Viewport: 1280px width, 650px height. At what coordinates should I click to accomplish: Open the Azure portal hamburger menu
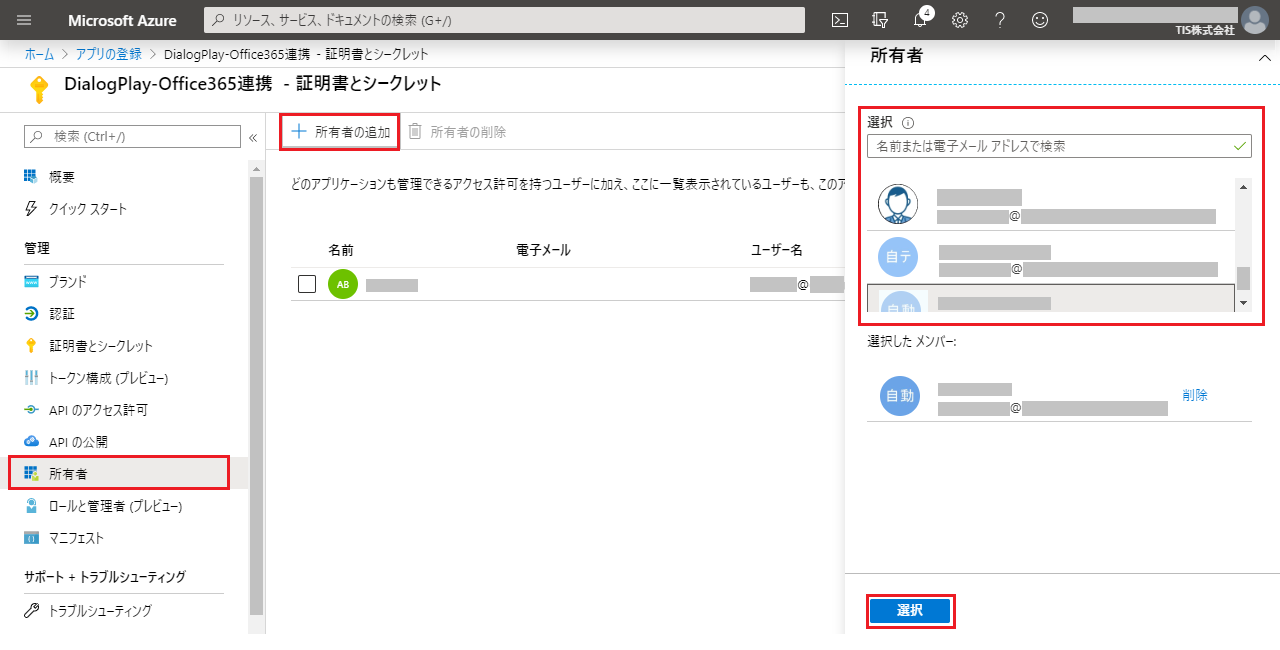tap(24, 20)
